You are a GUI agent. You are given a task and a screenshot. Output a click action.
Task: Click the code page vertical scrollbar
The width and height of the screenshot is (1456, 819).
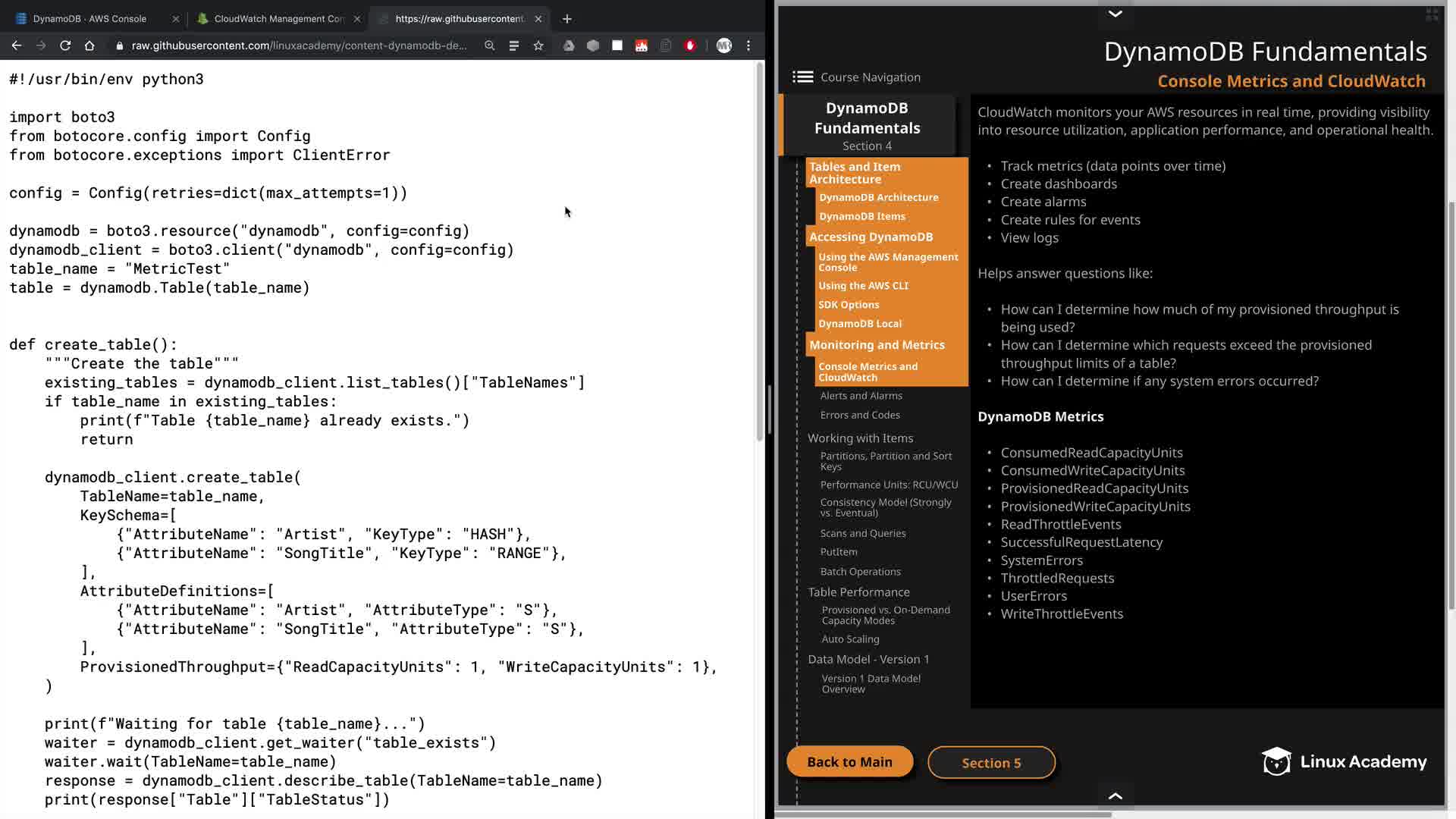759,250
